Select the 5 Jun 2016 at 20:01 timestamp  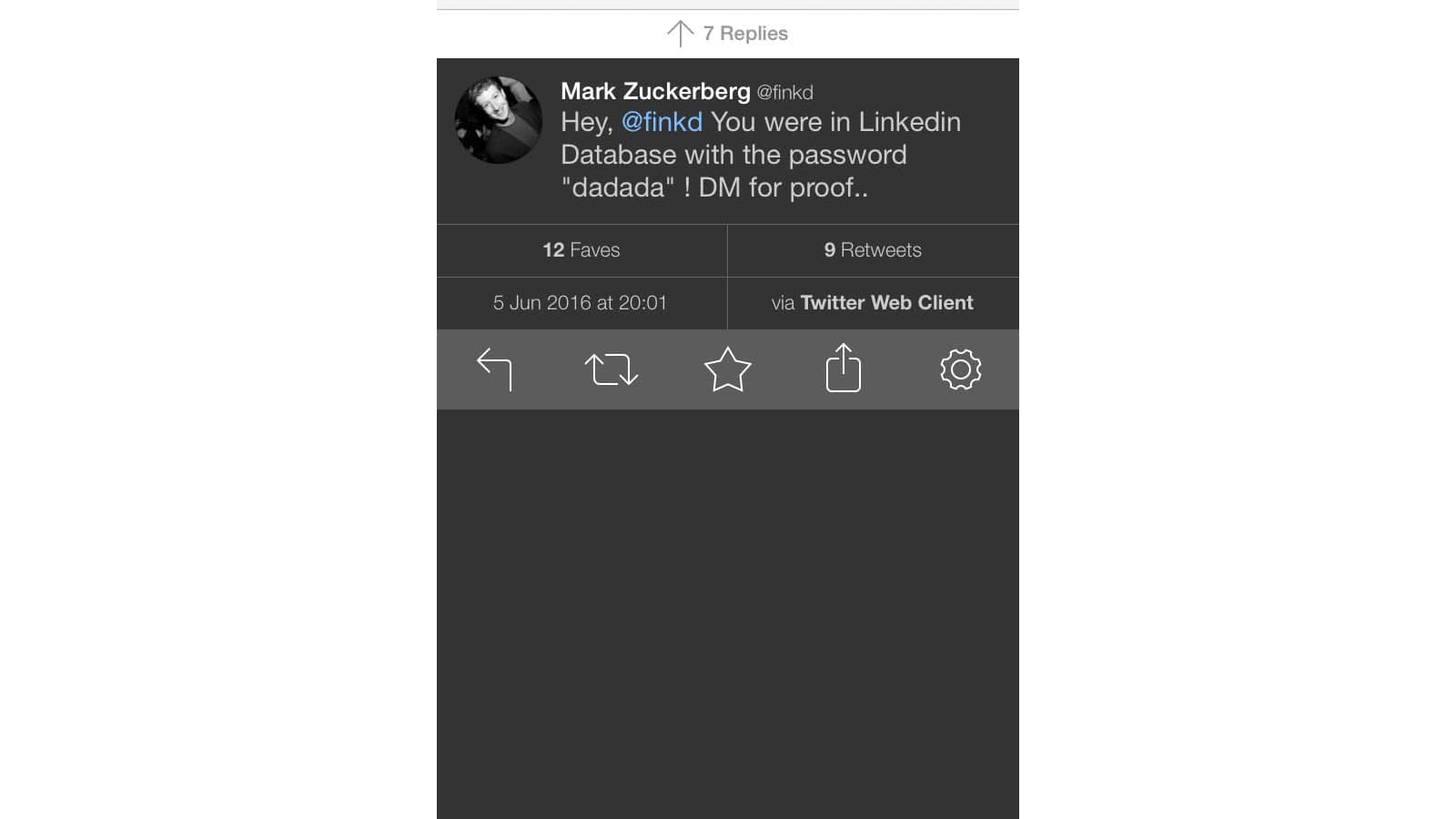tap(581, 303)
